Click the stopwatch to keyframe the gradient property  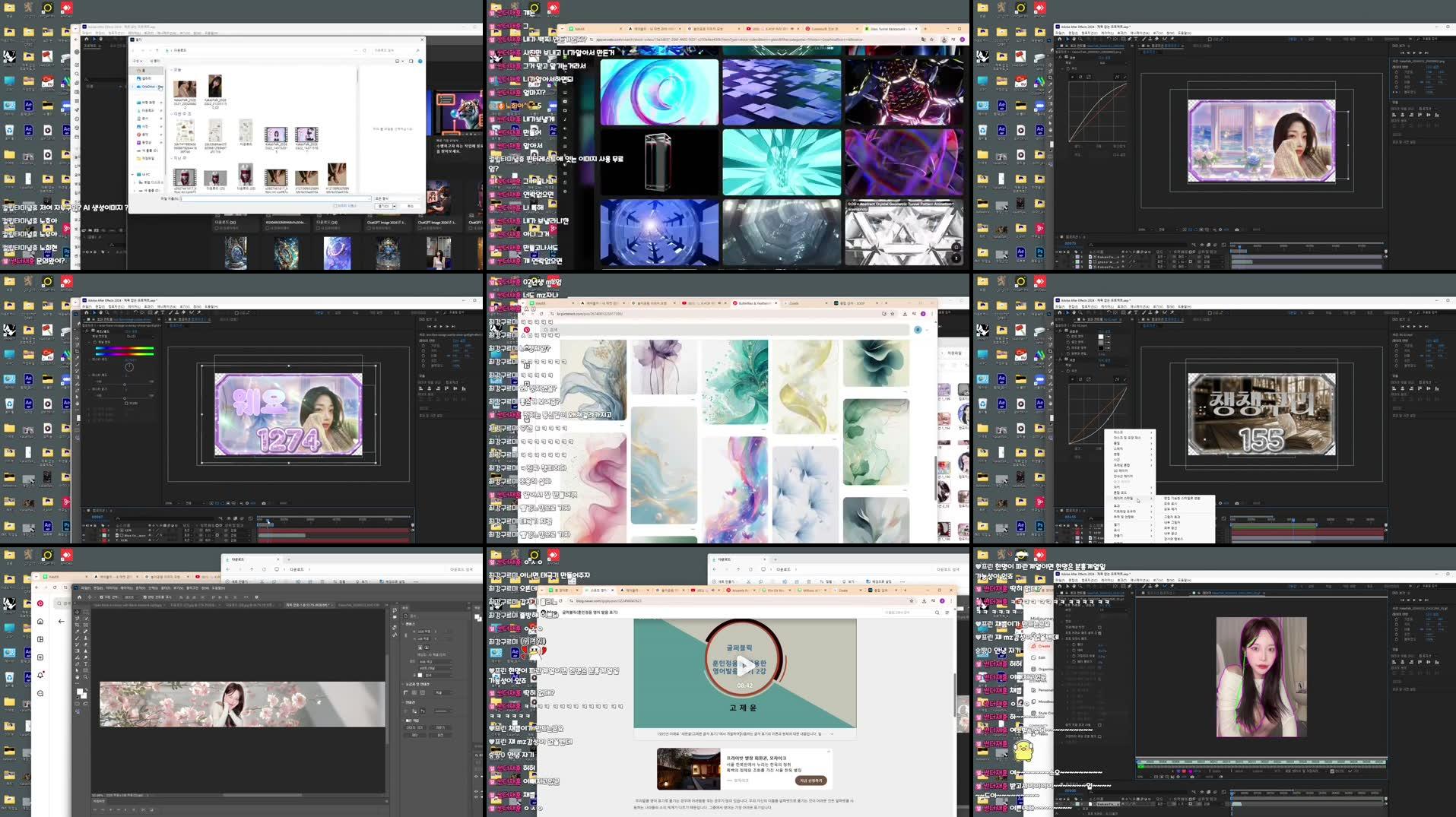pos(94,342)
